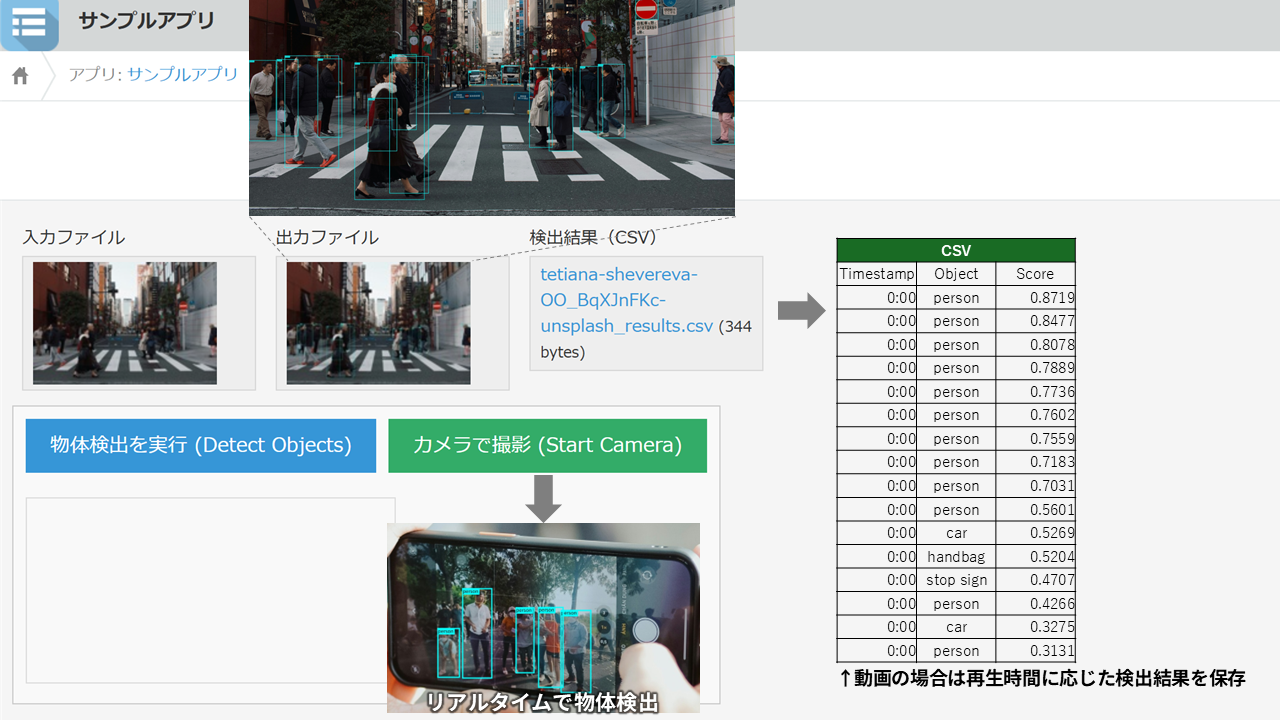
Task: Select the green CSV table title bar
Action: [x=956, y=250]
